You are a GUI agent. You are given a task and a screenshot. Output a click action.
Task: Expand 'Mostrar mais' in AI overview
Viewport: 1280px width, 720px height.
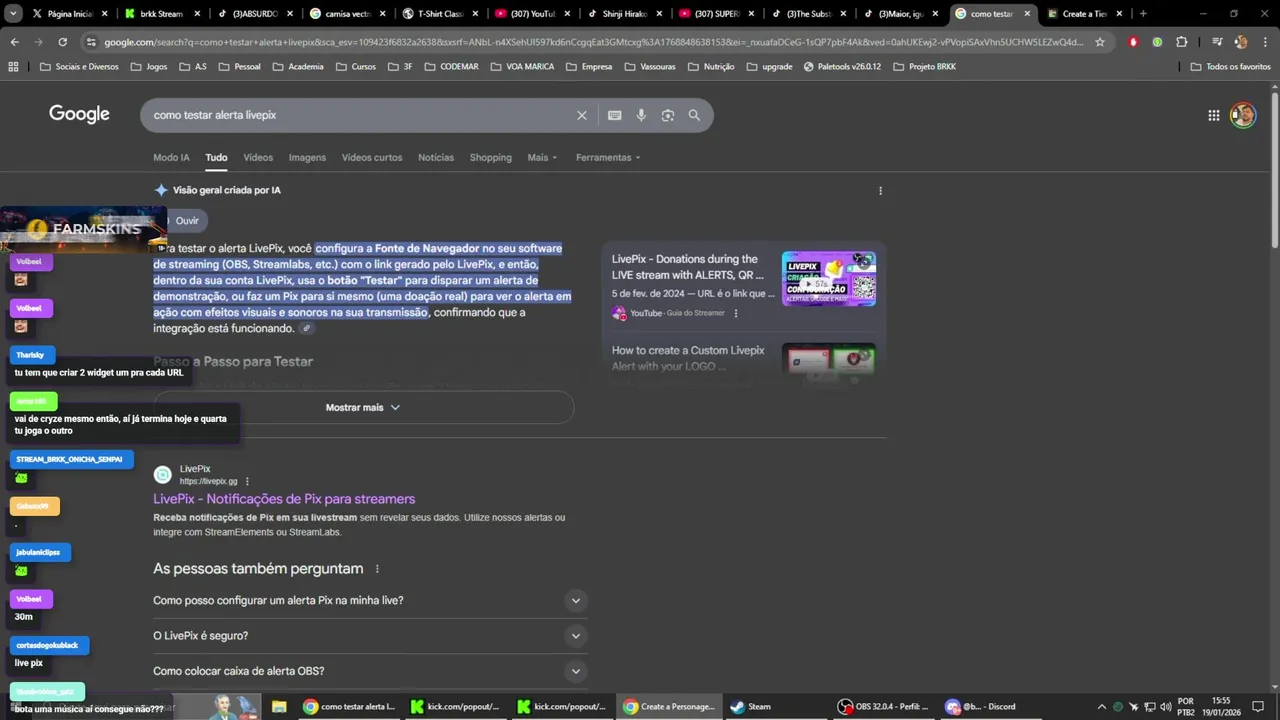click(363, 408)
